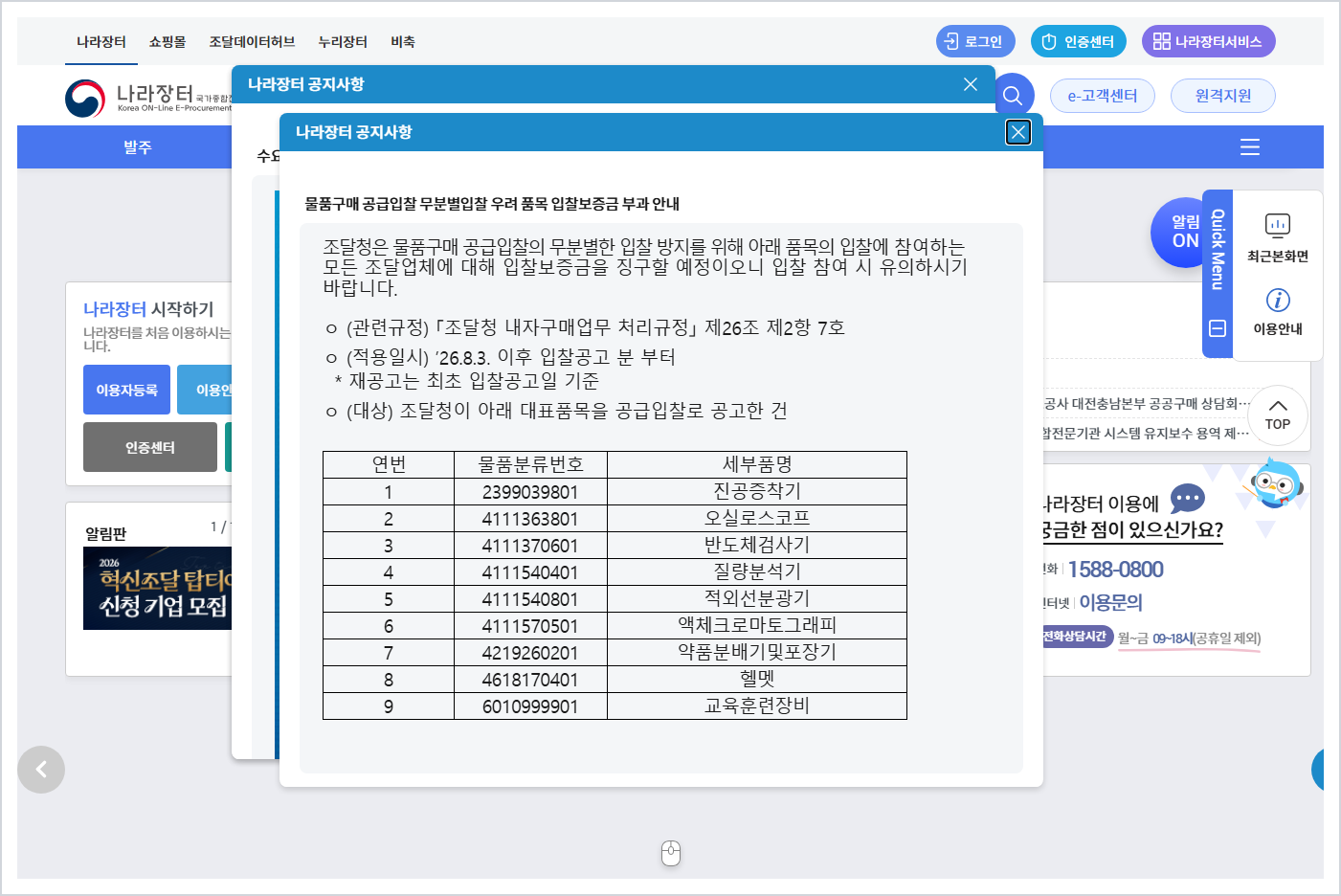The height and width of the screenshot is (896, 1341).
Task: Click the search magnifier icon
Action: 1013,96
